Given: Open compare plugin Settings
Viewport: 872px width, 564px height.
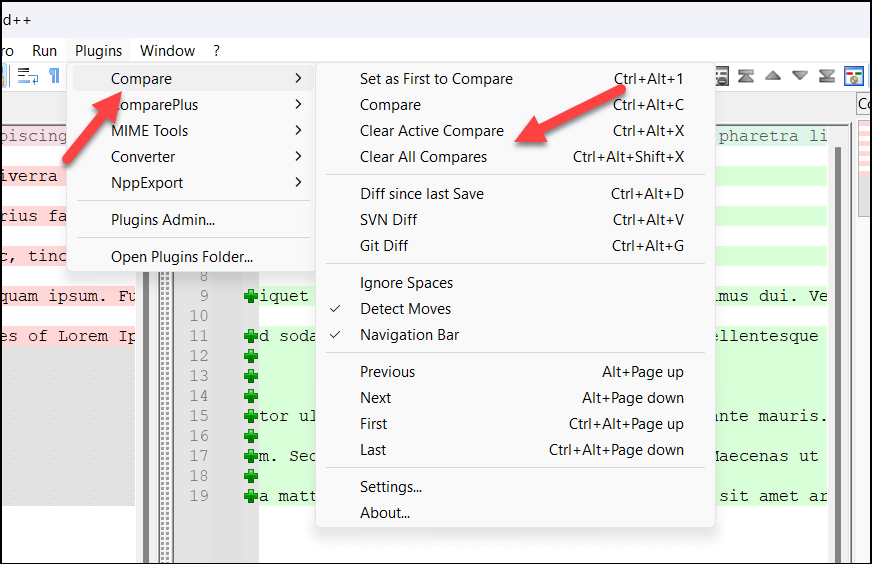Looking at the screenshot, I should (390, 487).
